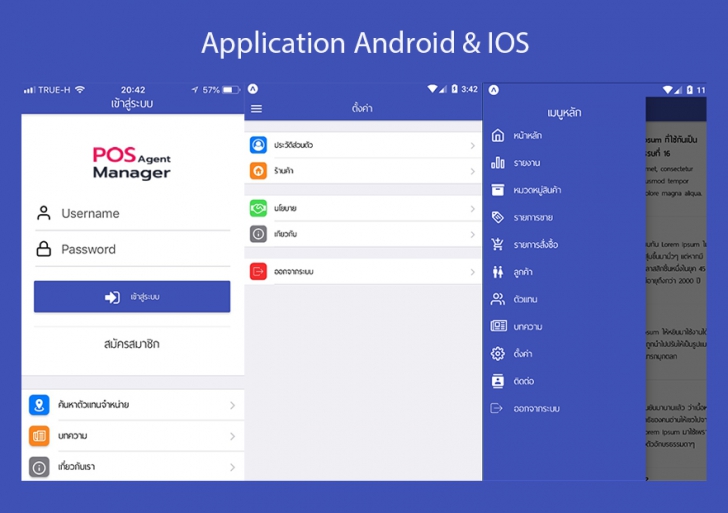
Task: Click the newspaper icon บทความ in drawer
Action: pyautogui.click(x=499, y=326)
